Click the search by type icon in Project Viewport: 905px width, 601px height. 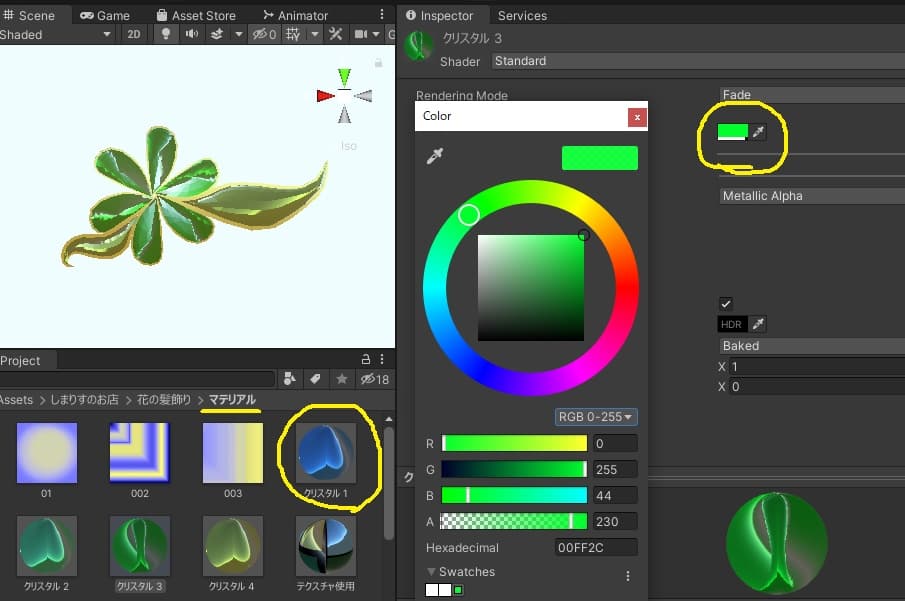click(x=289, y=379)
